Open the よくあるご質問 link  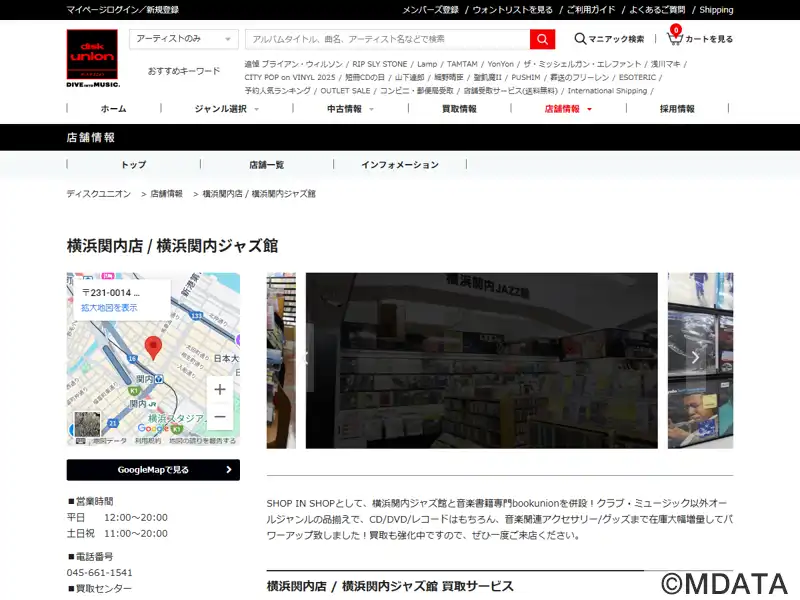coord(657,10)
